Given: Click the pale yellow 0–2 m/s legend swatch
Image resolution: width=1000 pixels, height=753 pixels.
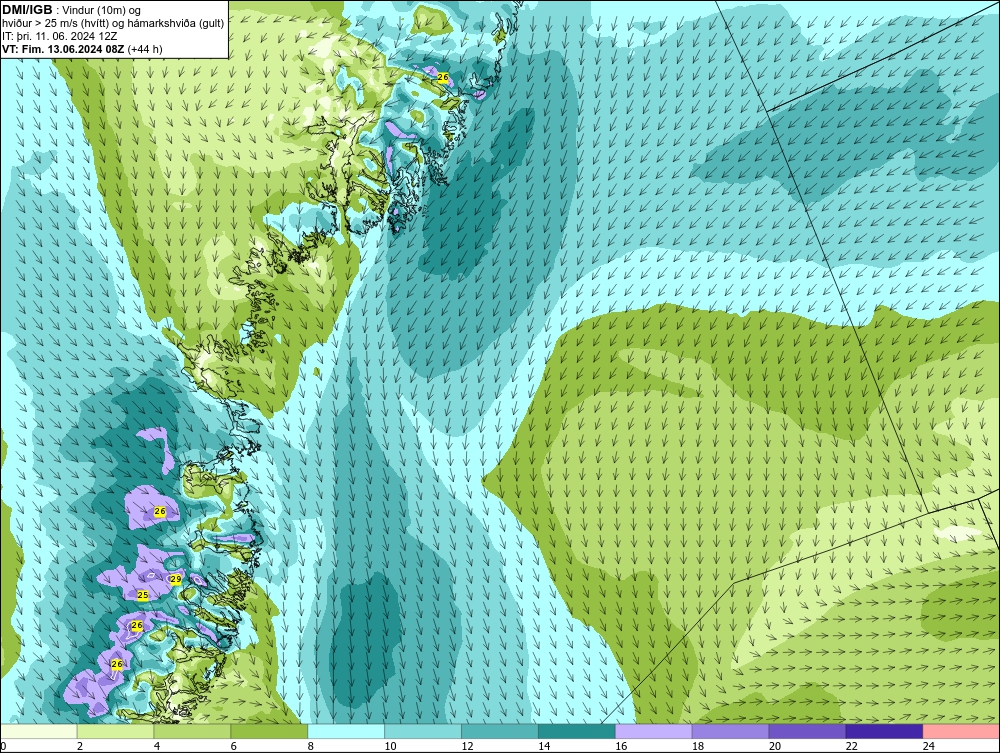Looking at the screenshot, I should coord(39,731).
